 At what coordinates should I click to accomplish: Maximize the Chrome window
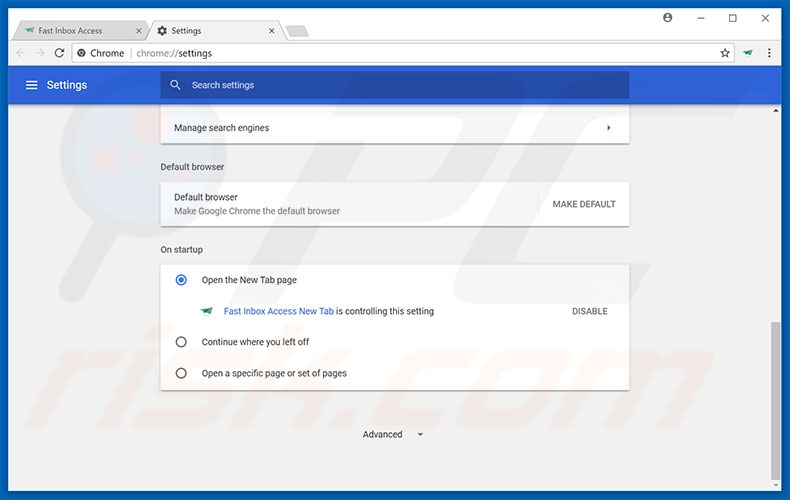click(733, 18)
